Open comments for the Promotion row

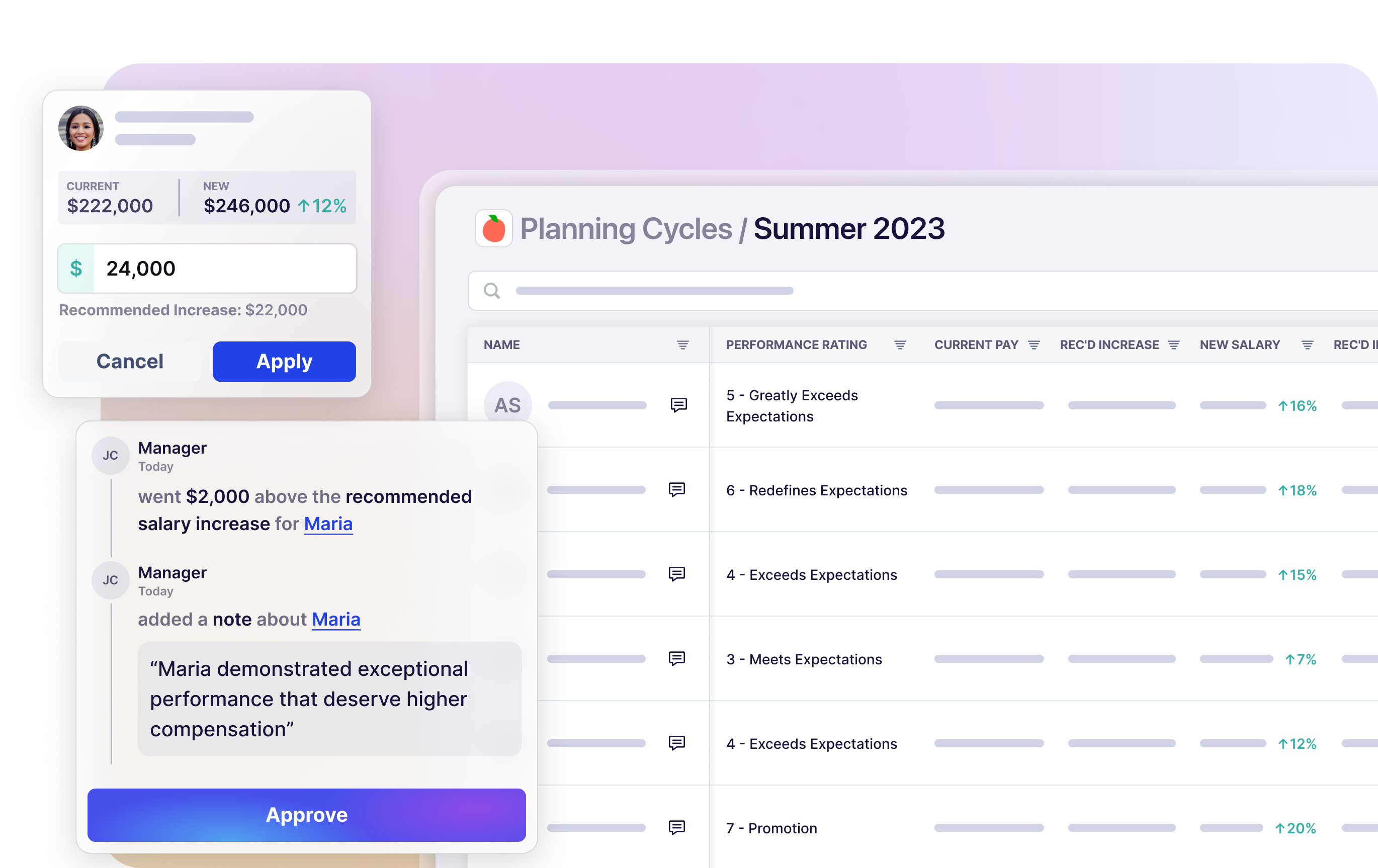[676, 827]
